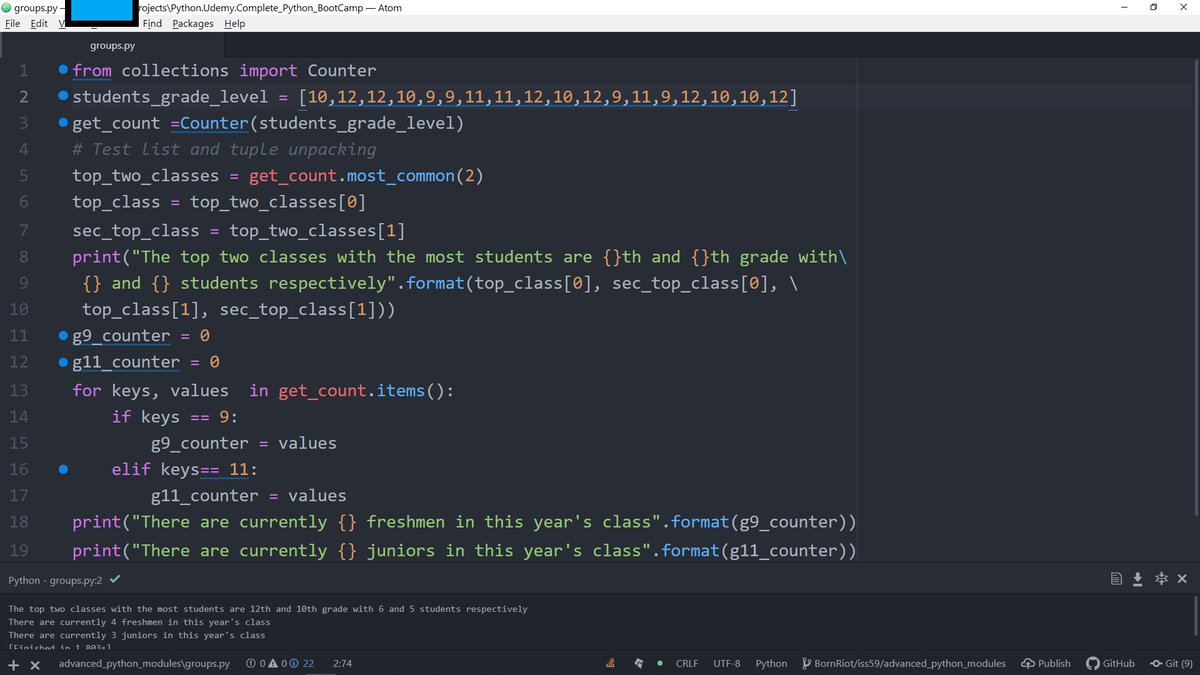The width and height of the screenshot is (1200, 675).
Task: Open the CRLF line ending selector
Action: click(x=687, y=664)
